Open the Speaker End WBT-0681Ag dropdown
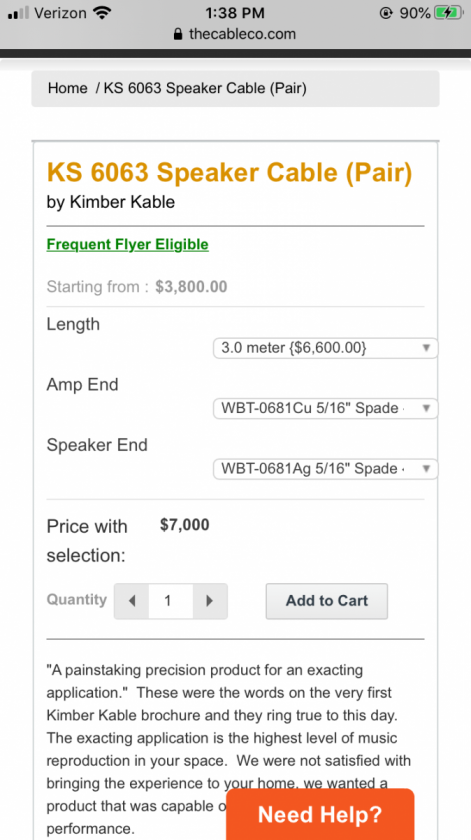The image size is (471, 840). (x=325, y=469)
